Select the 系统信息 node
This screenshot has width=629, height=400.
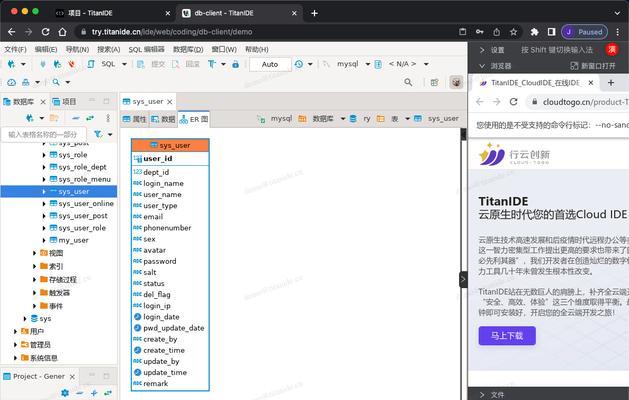point(44,358)
